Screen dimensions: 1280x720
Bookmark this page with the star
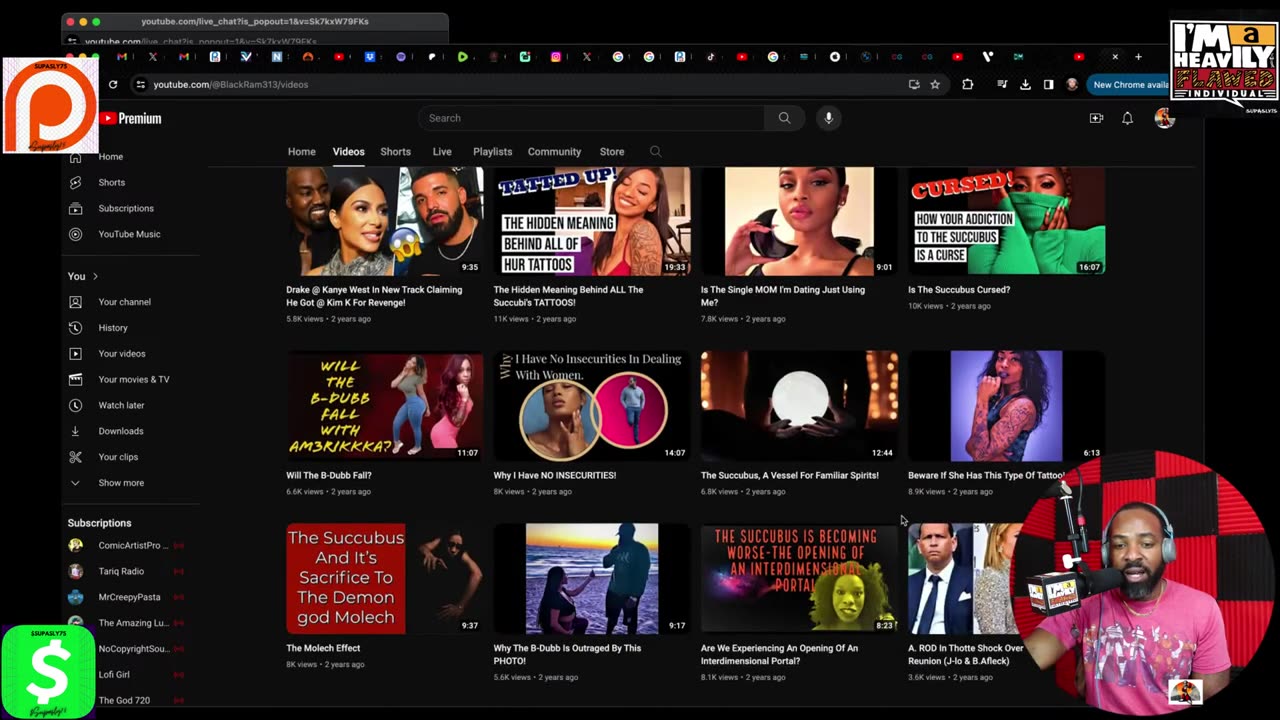[x=935, y=85]
